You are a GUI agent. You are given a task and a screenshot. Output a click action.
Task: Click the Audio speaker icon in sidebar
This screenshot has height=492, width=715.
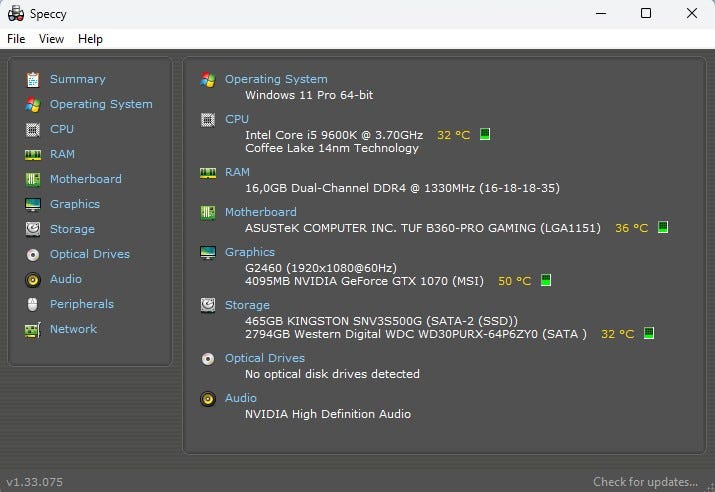(x=33, y=280)
